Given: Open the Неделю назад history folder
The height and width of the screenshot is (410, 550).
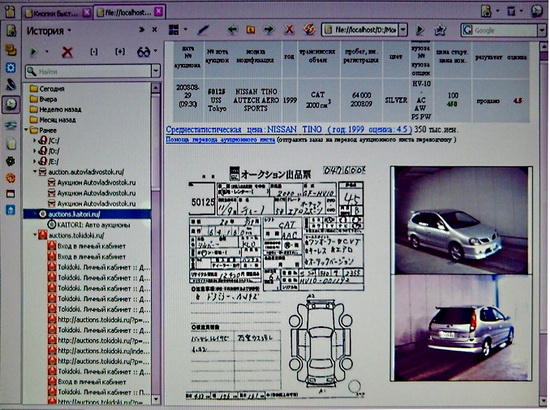Looking at the screenshot, I should 55,109.
